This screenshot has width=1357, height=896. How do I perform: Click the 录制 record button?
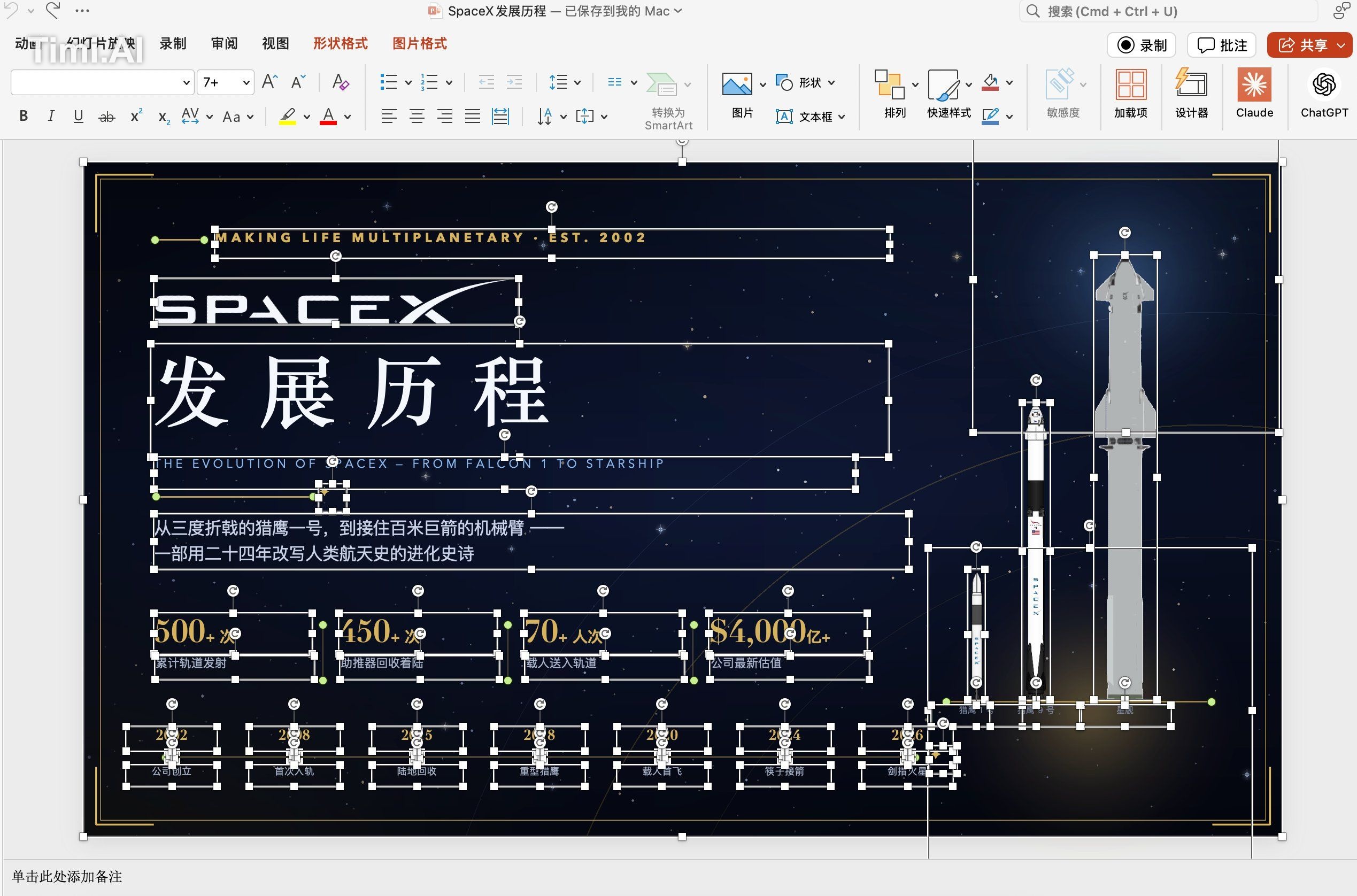tap(1141, 45)
